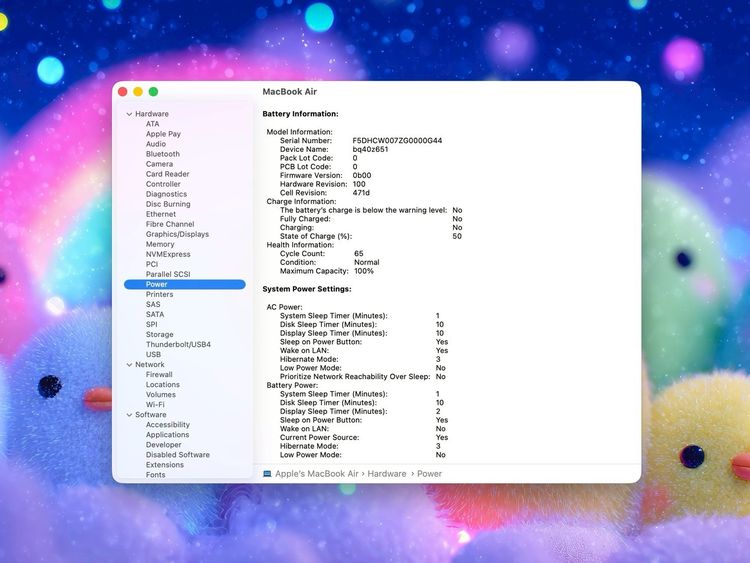The height and width of the screenshot is (563, 750).
Task: Click Hardware in the path bar
Action: click(387, 474)
